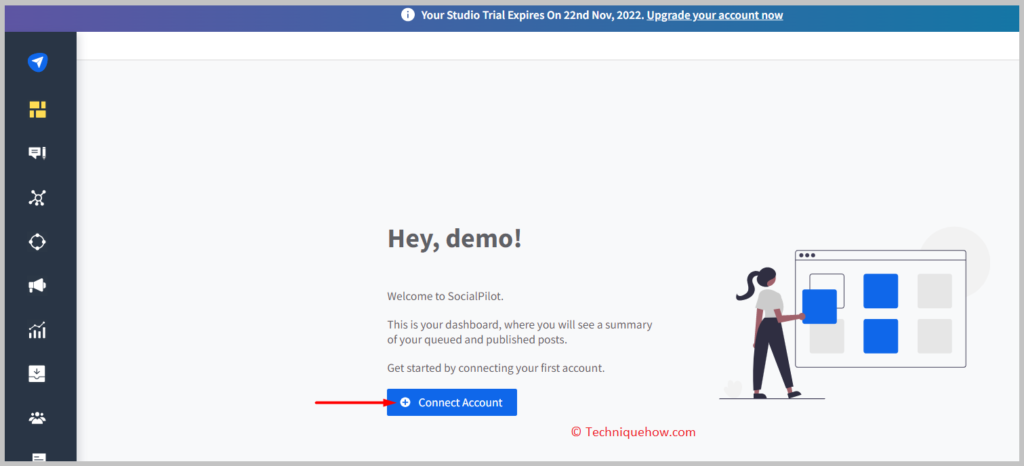The height and width of the screenshot is (466, 1024).
Task: Click the SocialPilot logo icon
Action: click(x=37, y=63)
